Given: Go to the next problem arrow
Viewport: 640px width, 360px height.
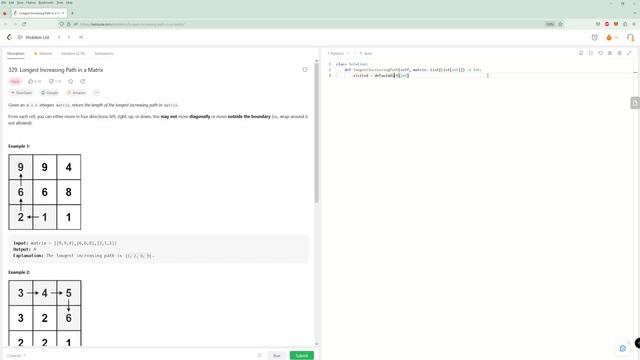Looking at the screenshot, I should (x=69, y=37).
